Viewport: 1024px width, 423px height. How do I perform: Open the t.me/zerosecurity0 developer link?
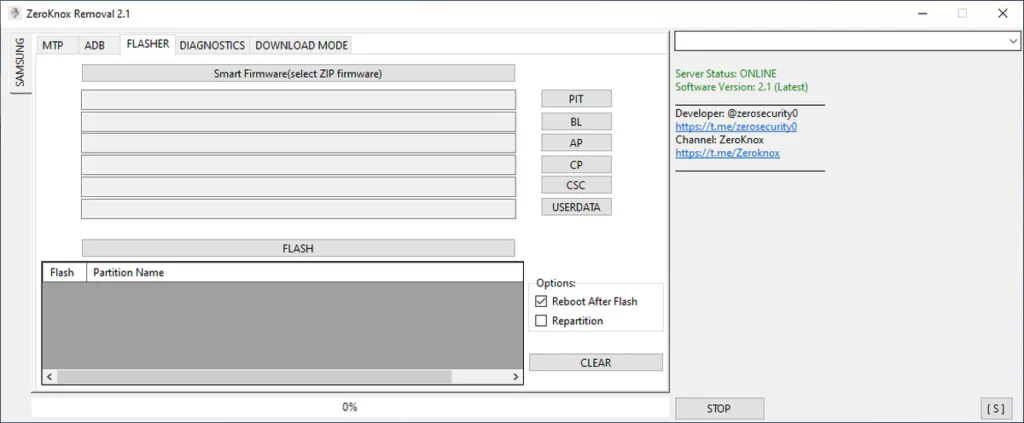[x=735, y=127]
